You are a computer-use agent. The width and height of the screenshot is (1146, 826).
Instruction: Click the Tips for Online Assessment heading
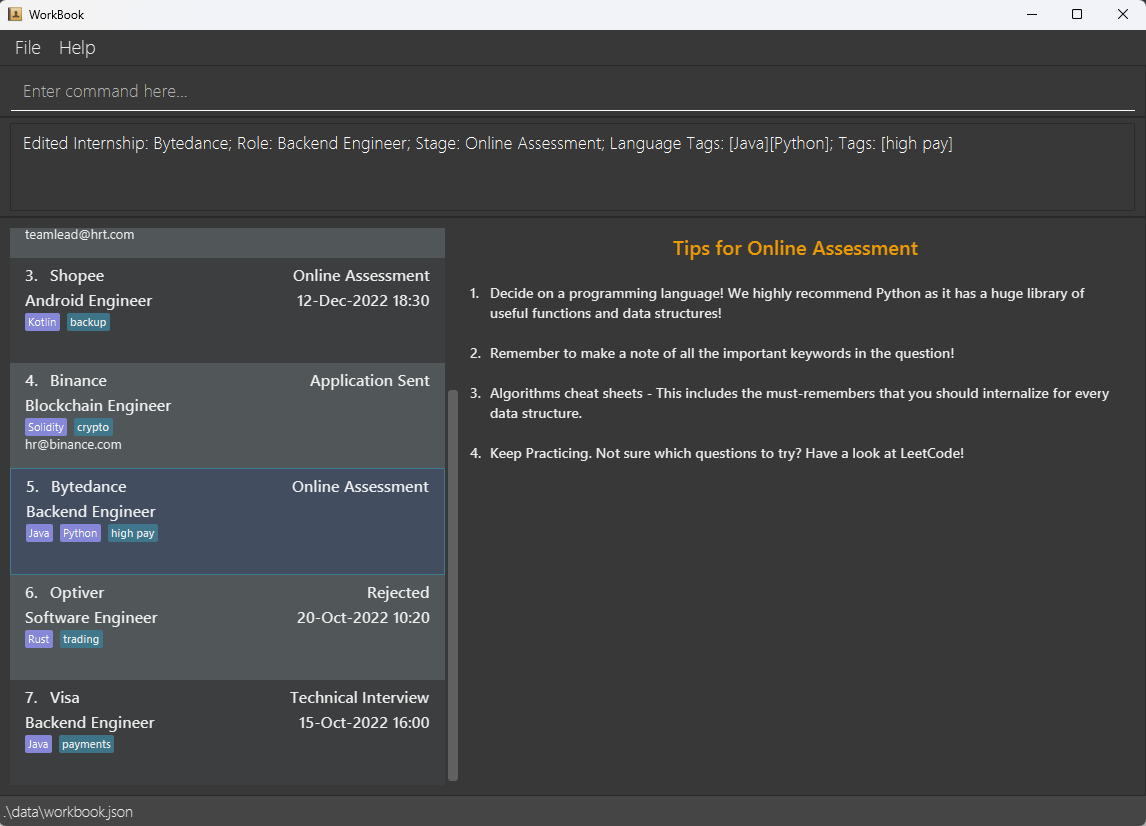tap(795, 249)
